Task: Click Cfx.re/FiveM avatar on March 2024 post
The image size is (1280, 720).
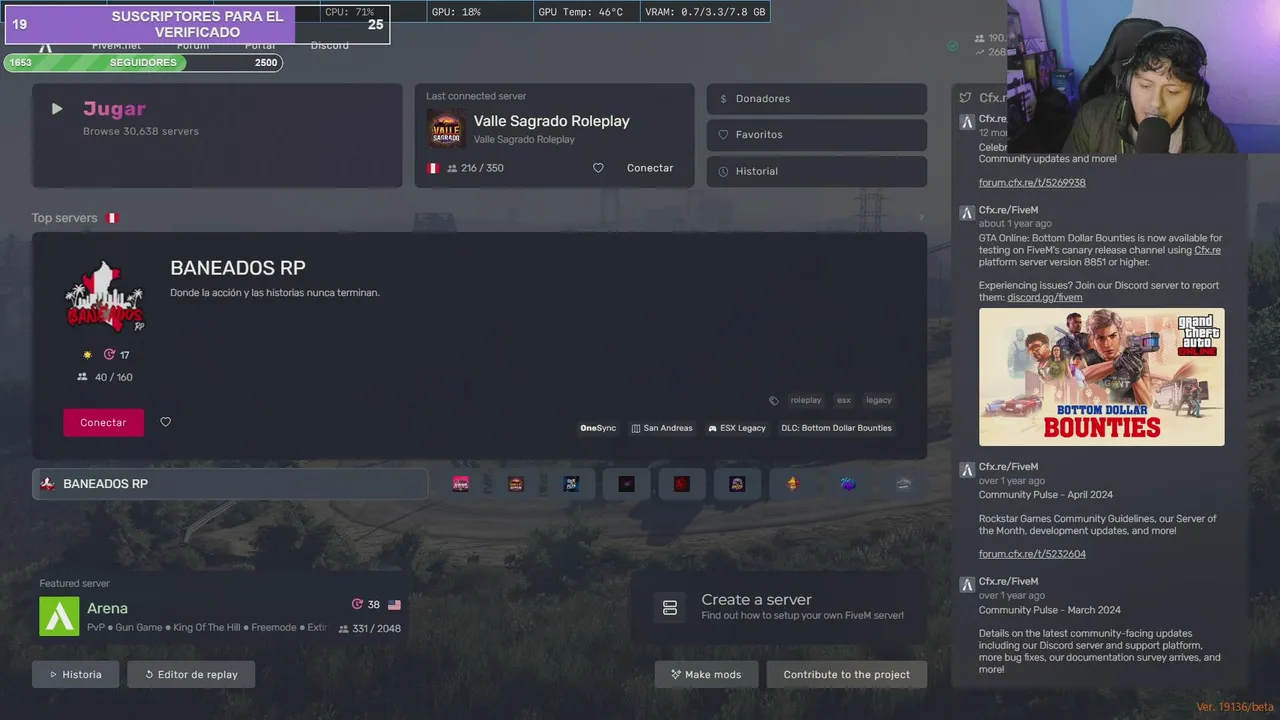Action: click(967, 584)
